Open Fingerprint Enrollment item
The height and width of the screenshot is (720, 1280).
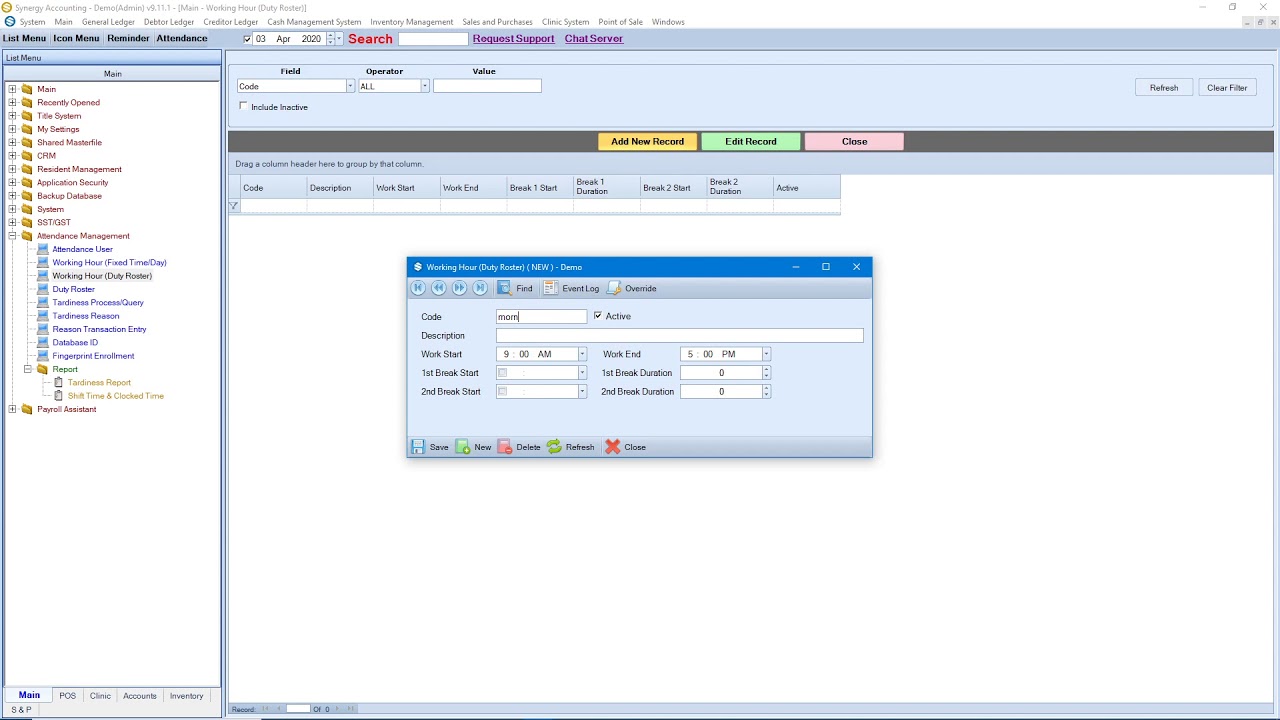(x=93, y=356)
